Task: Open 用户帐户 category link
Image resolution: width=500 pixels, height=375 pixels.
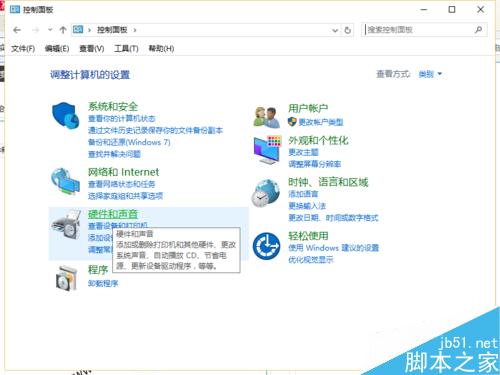Action: [308, 108]
